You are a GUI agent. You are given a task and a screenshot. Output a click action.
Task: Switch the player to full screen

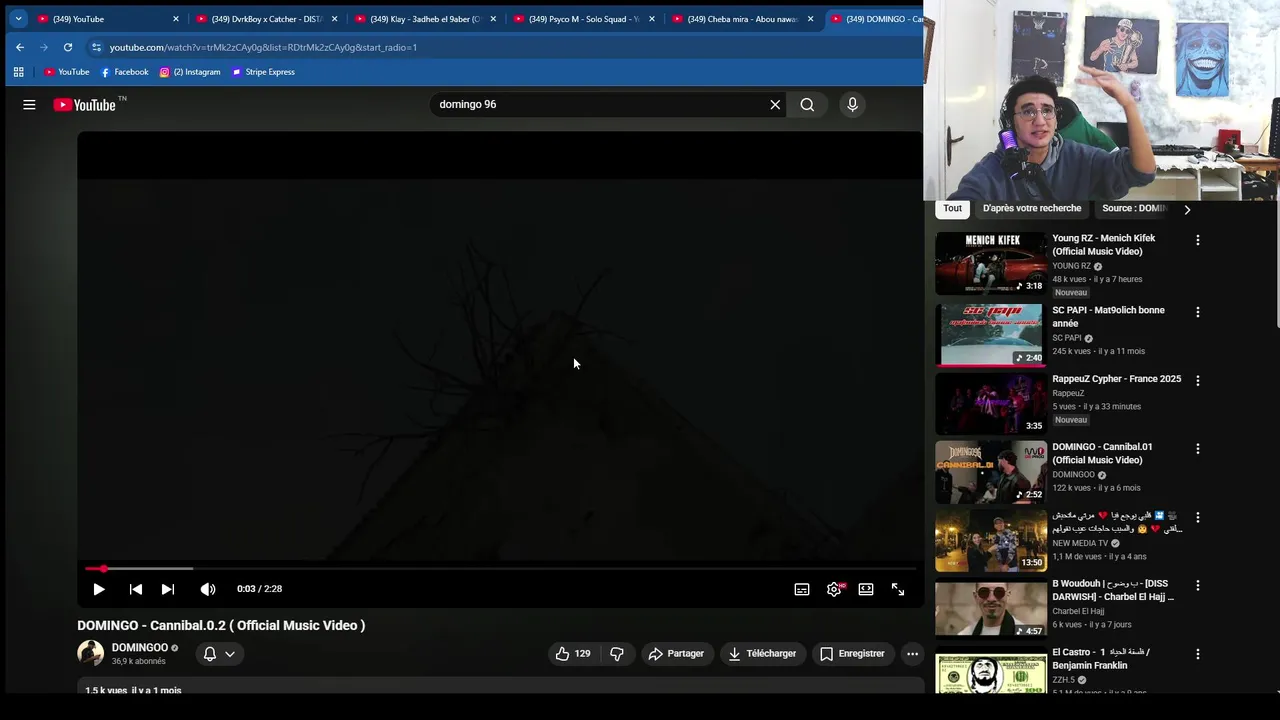[898, 589]
